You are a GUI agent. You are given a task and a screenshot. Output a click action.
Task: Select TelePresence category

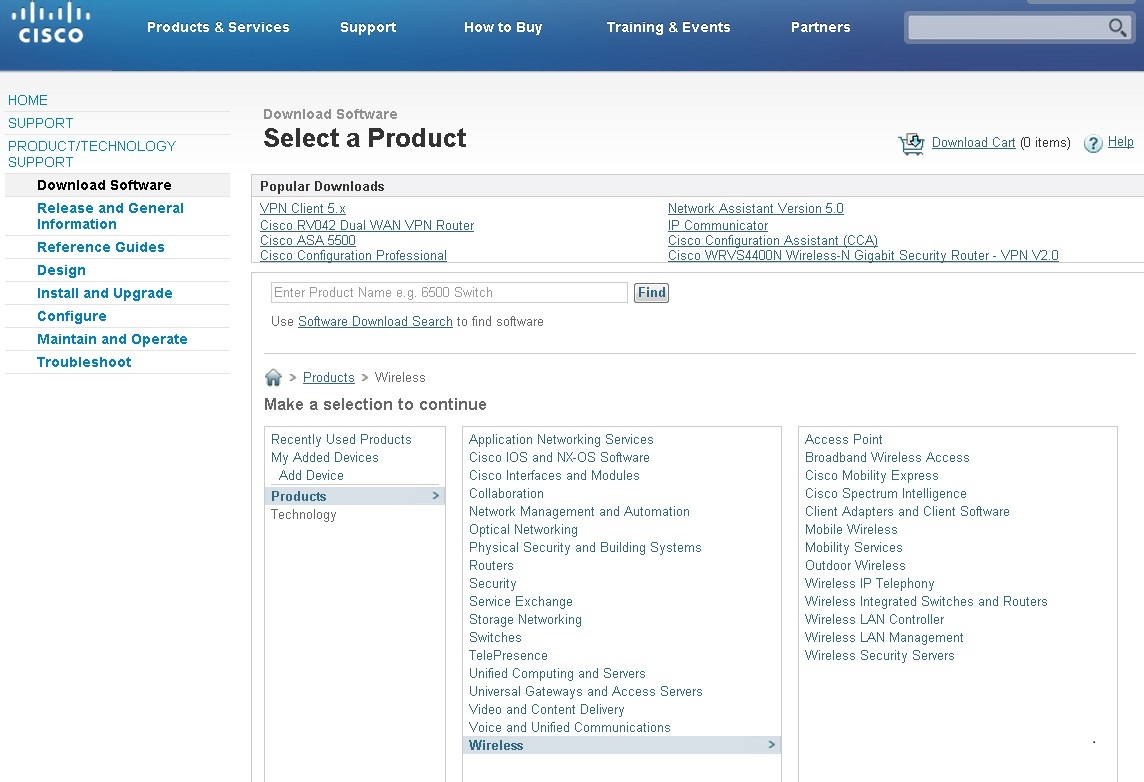tap(508, 655)
